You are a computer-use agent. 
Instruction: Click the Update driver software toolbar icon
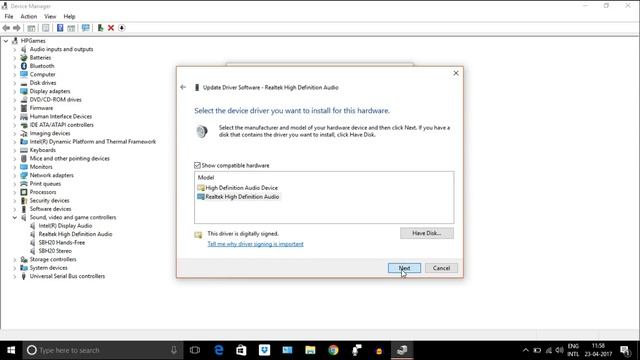point(100,28)
